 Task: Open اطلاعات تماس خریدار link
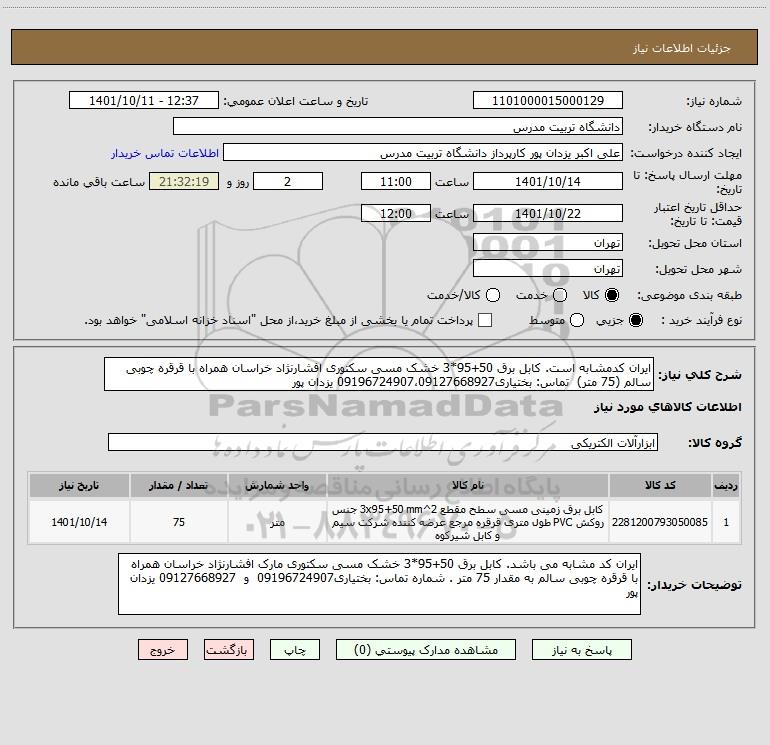pyautogui.click(x=165, y=153)
